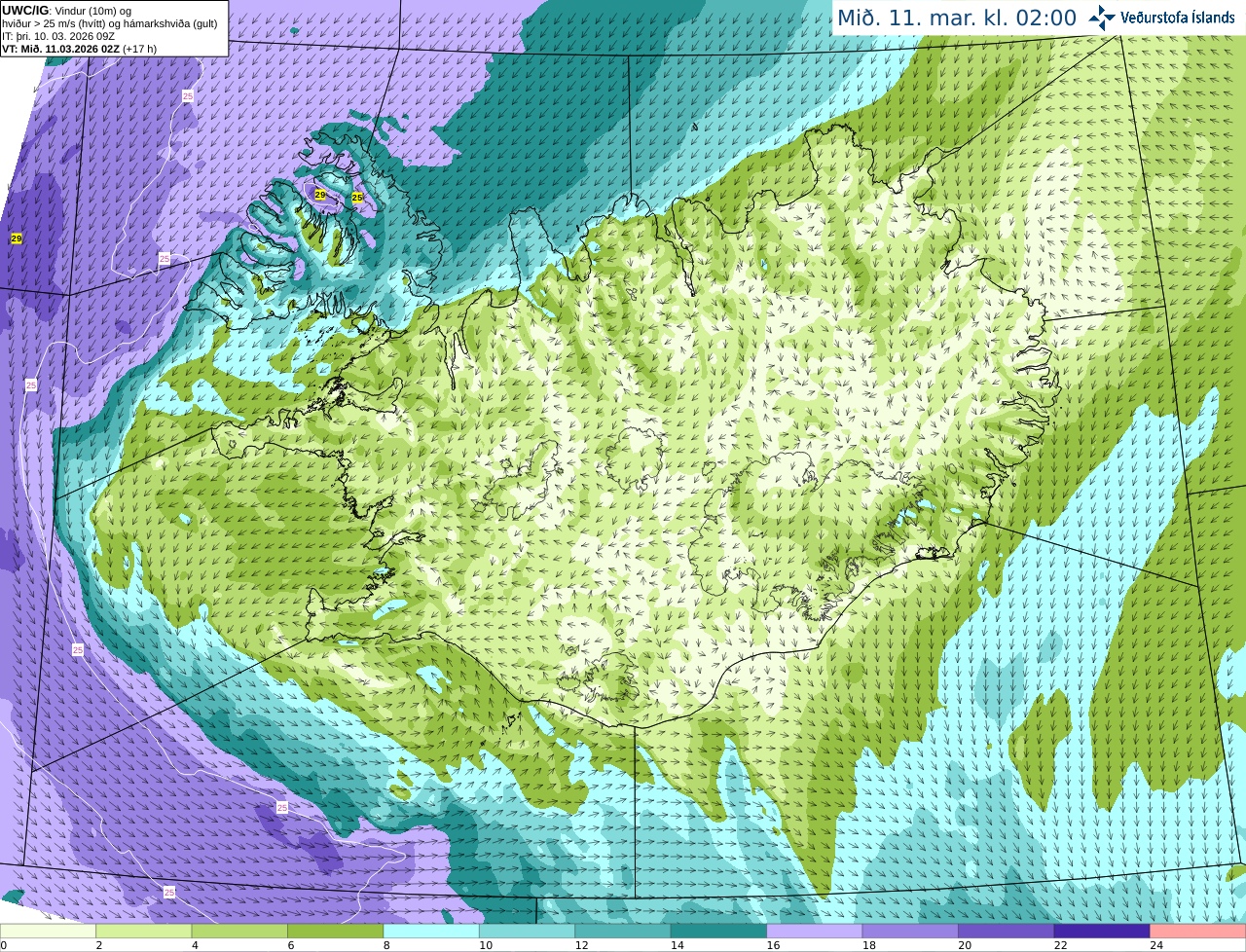
Task: Click the pale cream 0–2 legend swatch
Action: (48, 932)
